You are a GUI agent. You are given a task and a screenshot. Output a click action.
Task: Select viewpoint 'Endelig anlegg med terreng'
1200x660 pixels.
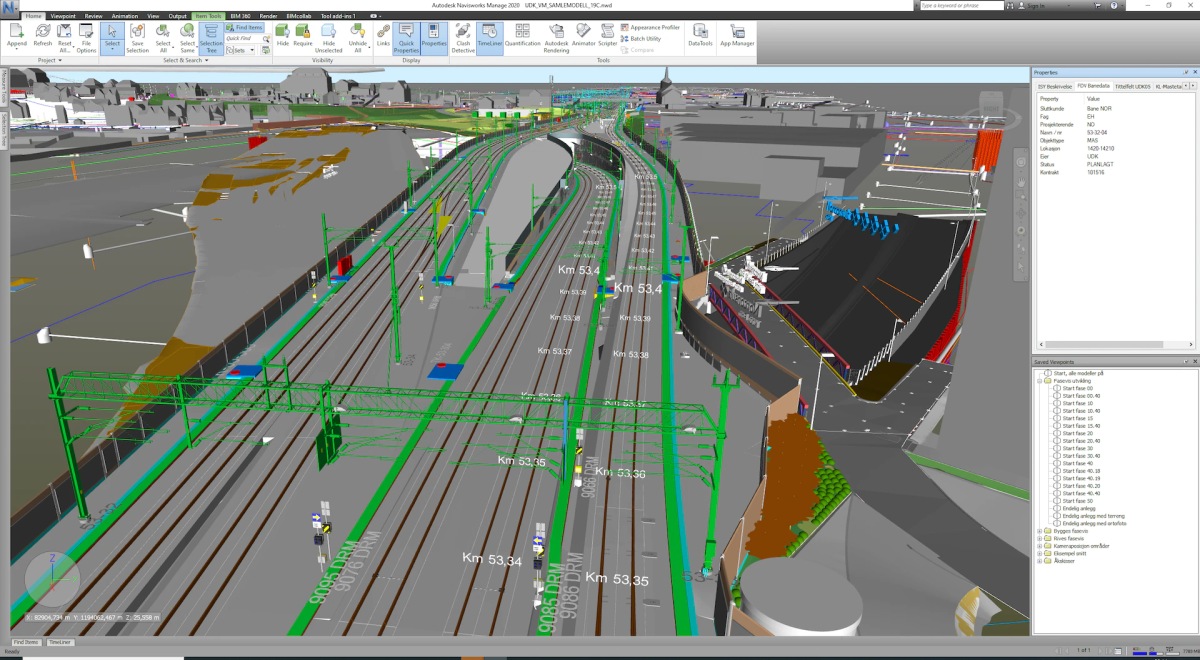[1093, 516]
